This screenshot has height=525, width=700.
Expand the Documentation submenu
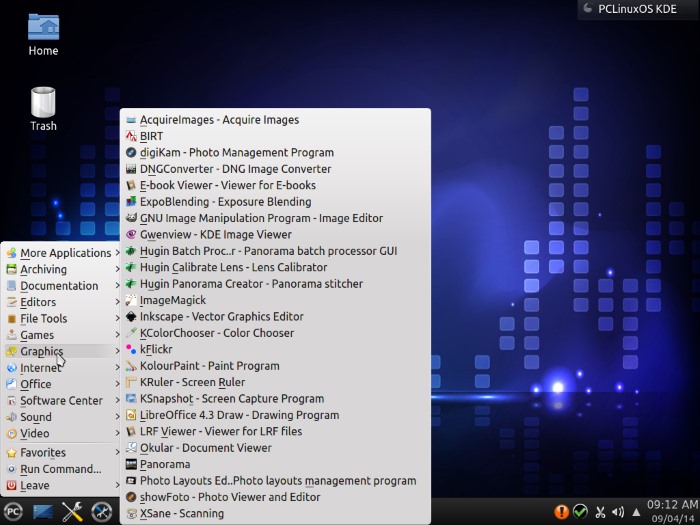click(x=62, y=286)
